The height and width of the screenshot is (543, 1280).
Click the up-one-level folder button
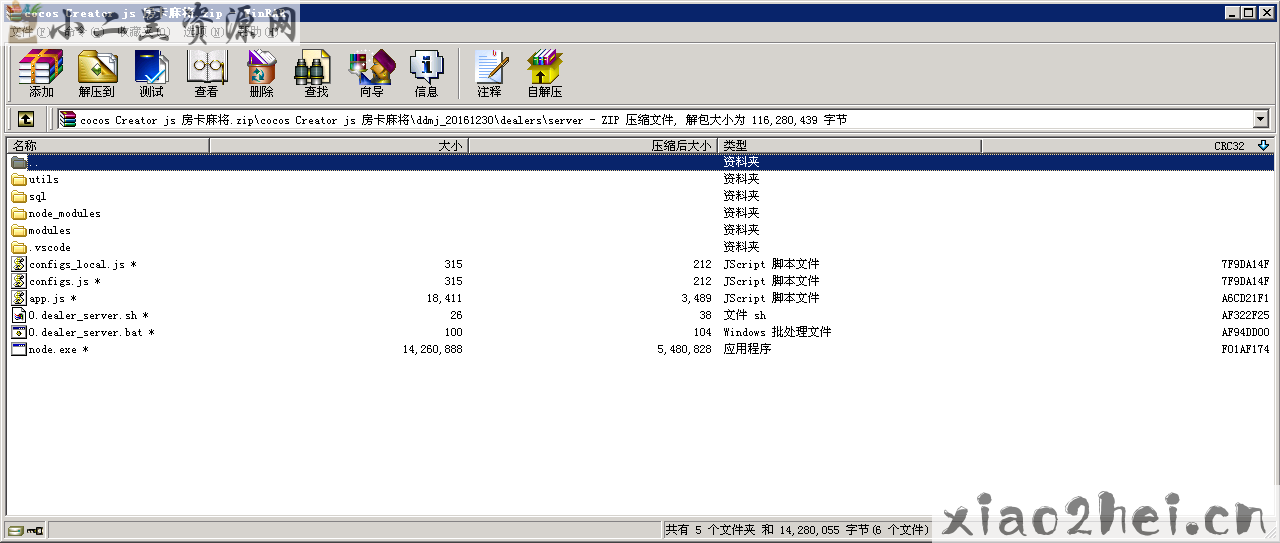point(26,119)
